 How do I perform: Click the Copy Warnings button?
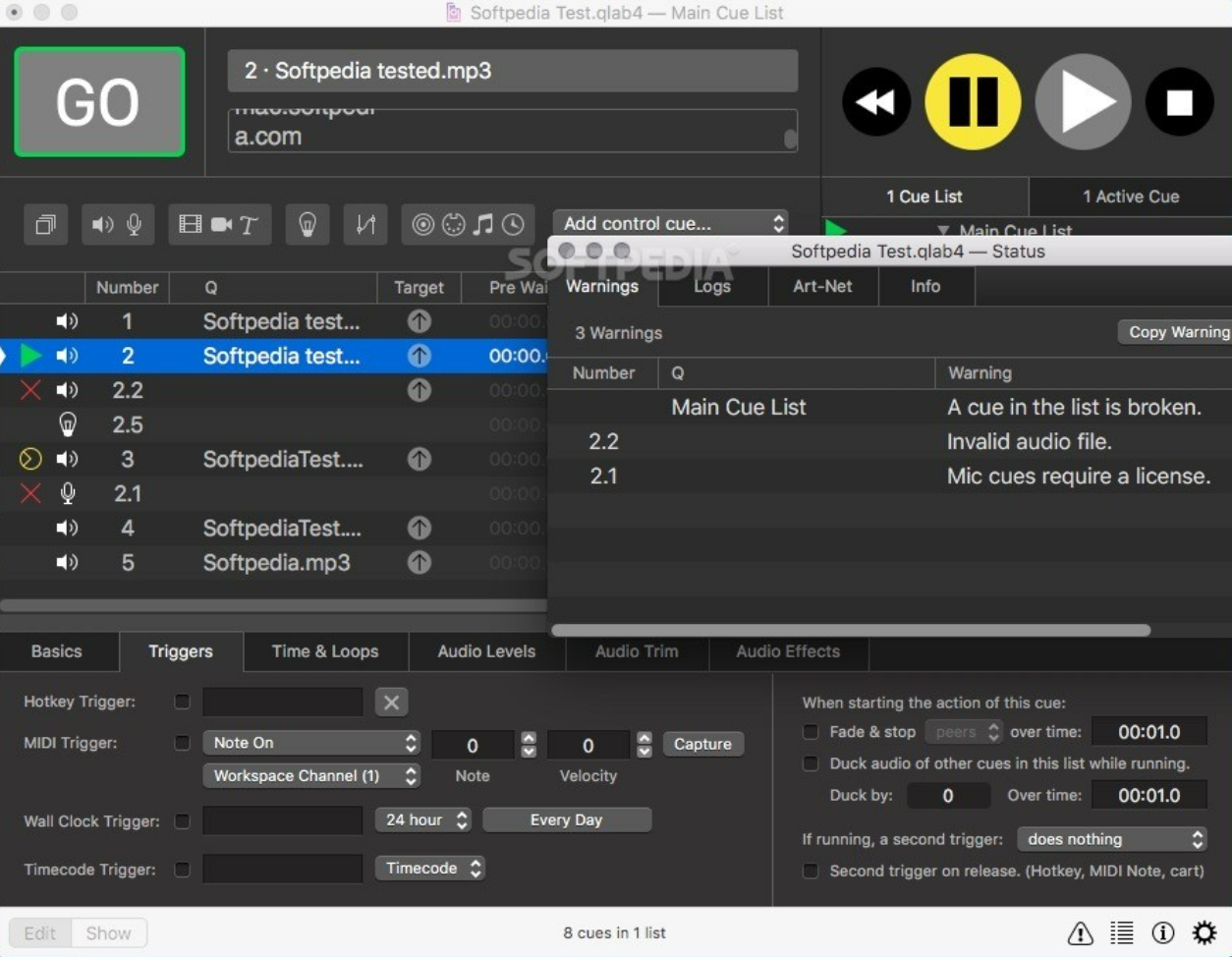click(1176, 332)
